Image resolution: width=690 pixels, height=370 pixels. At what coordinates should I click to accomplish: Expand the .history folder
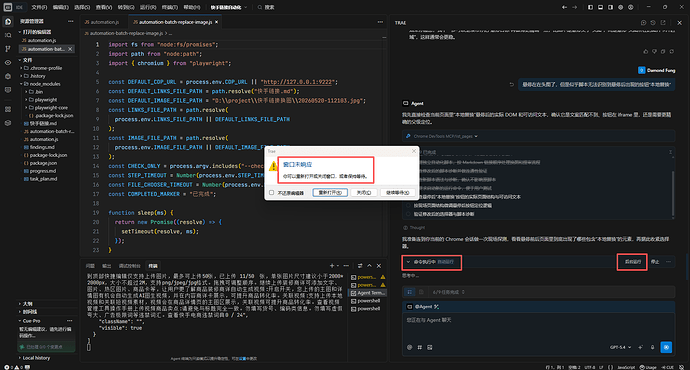click(x=35, y=76)
